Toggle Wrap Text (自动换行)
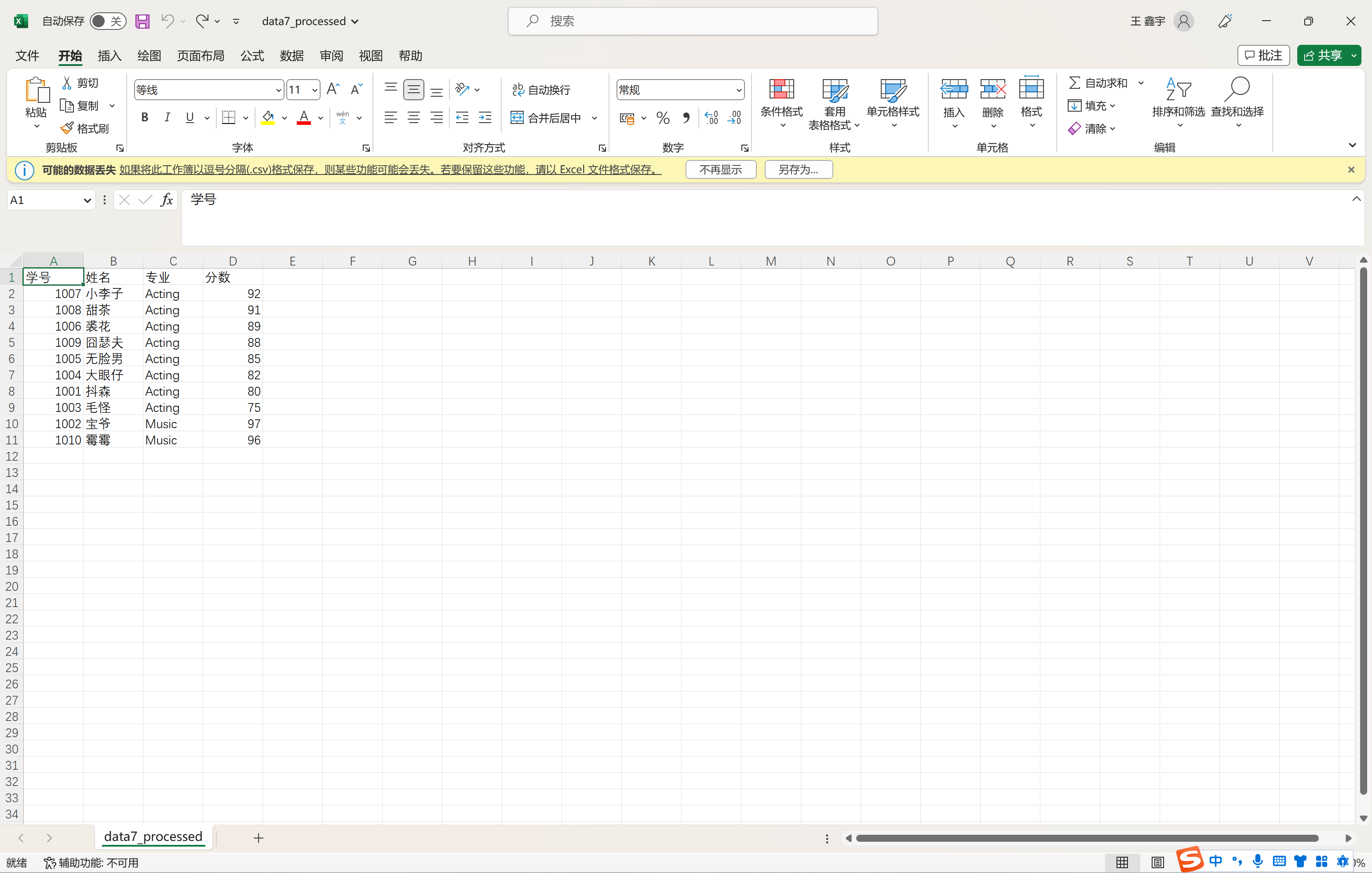Image resolution: width=1372 pixels, height=873 pixels. click(x=541, y=89)
